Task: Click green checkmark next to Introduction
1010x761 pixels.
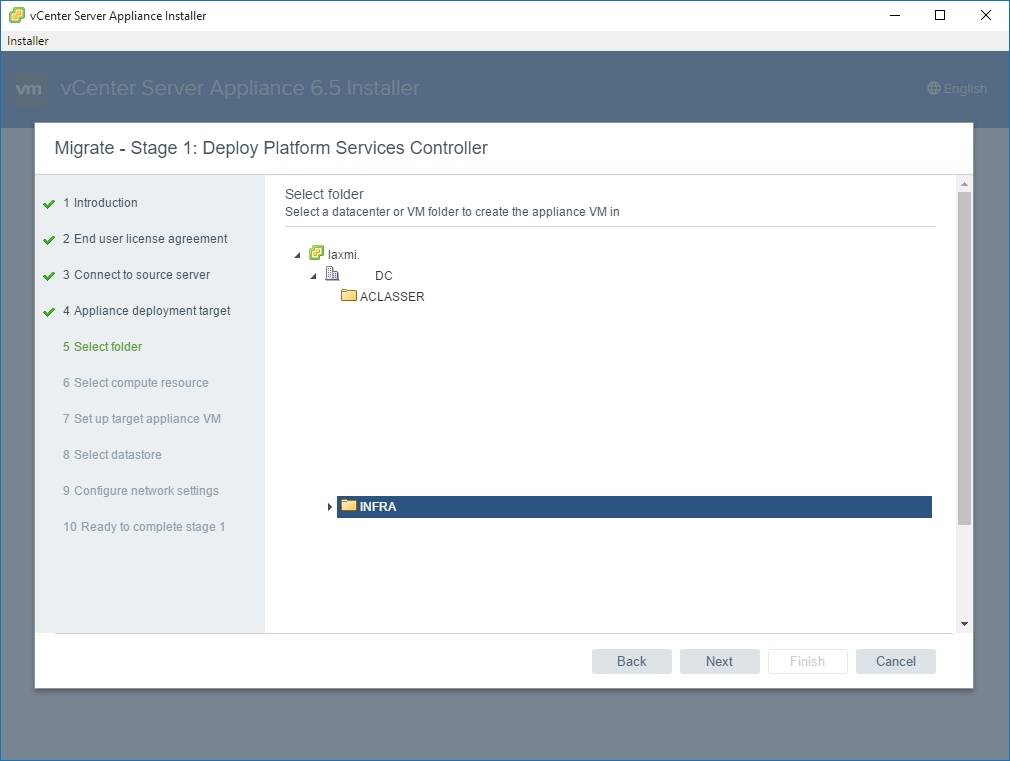Action: pos(49,204)
